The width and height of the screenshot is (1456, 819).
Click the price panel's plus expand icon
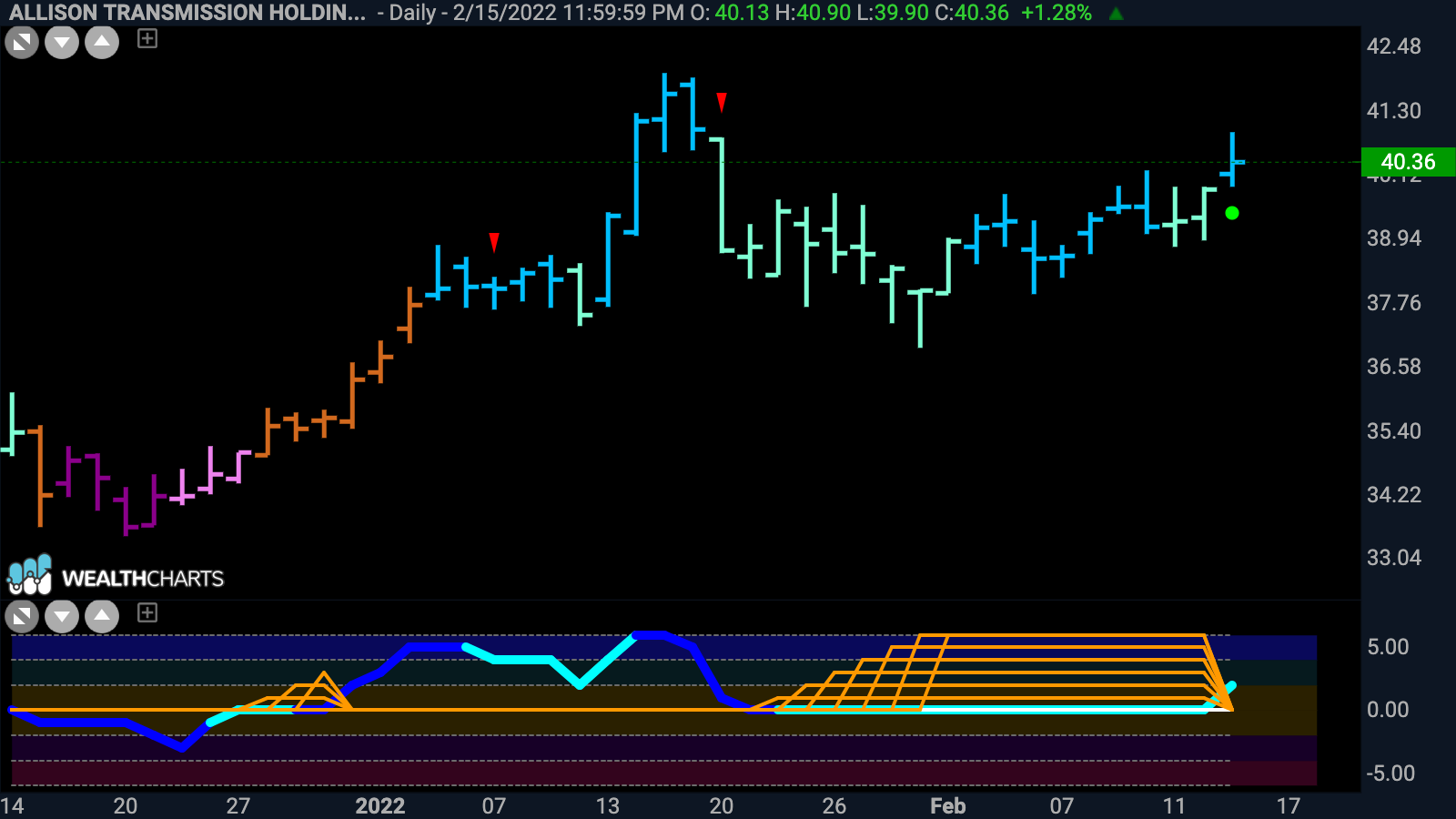click(147, 38)
